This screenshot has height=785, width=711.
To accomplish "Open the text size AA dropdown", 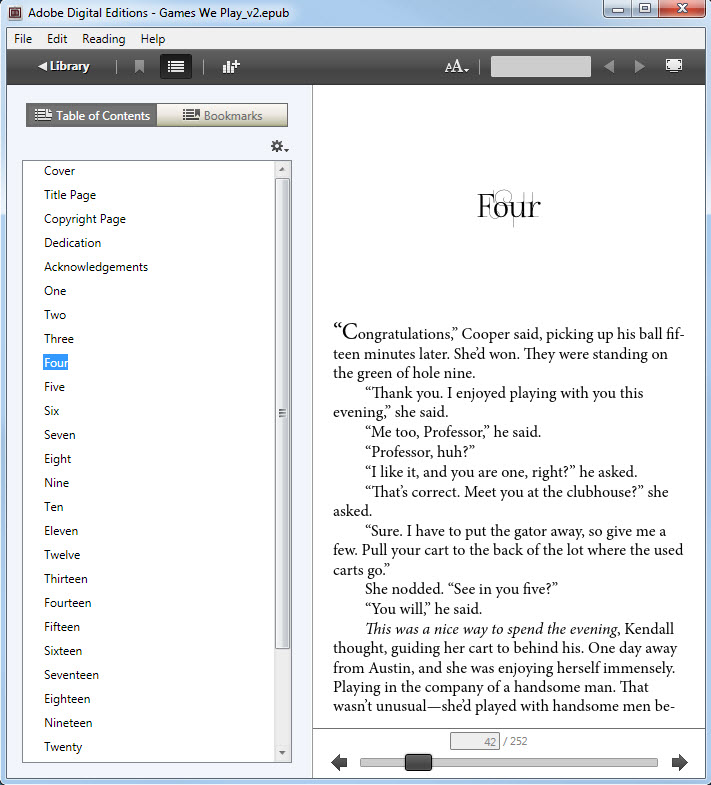I will tap(457, 67).
